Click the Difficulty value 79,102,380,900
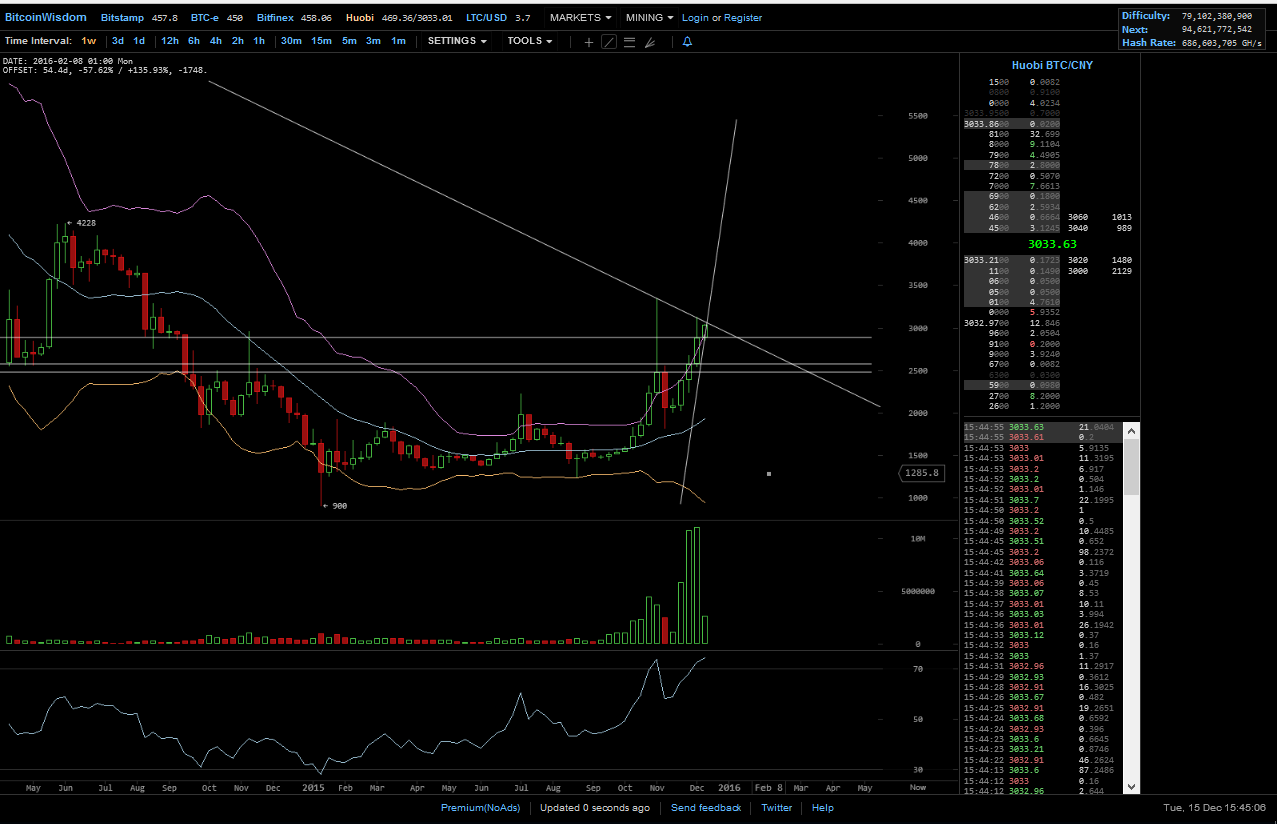This screenshot has width=1277, height=824. tap(1216, 17)
